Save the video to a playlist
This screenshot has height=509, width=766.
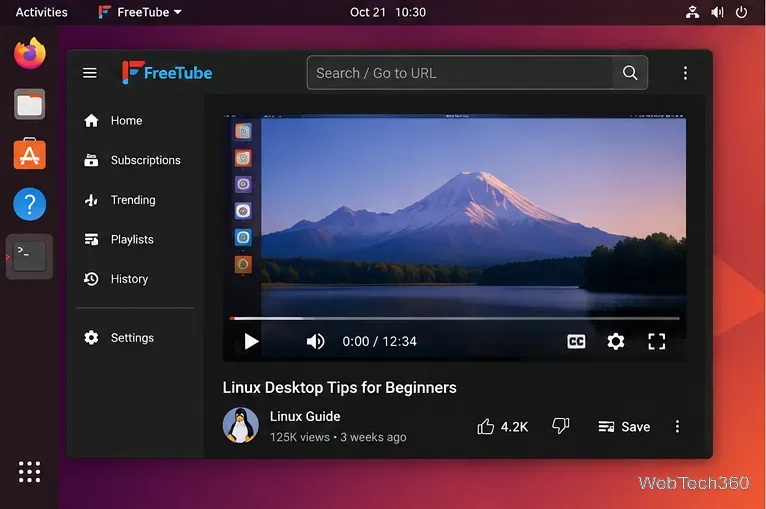pyautogui.click(x=624, y=426)
